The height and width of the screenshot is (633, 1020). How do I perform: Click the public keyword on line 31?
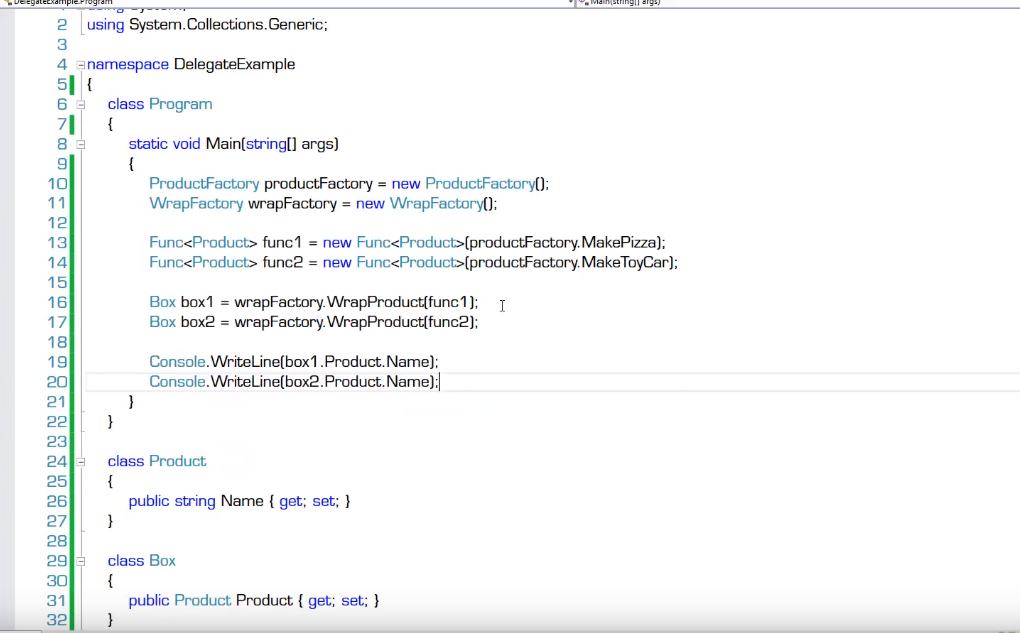click(x=149, y=600)
